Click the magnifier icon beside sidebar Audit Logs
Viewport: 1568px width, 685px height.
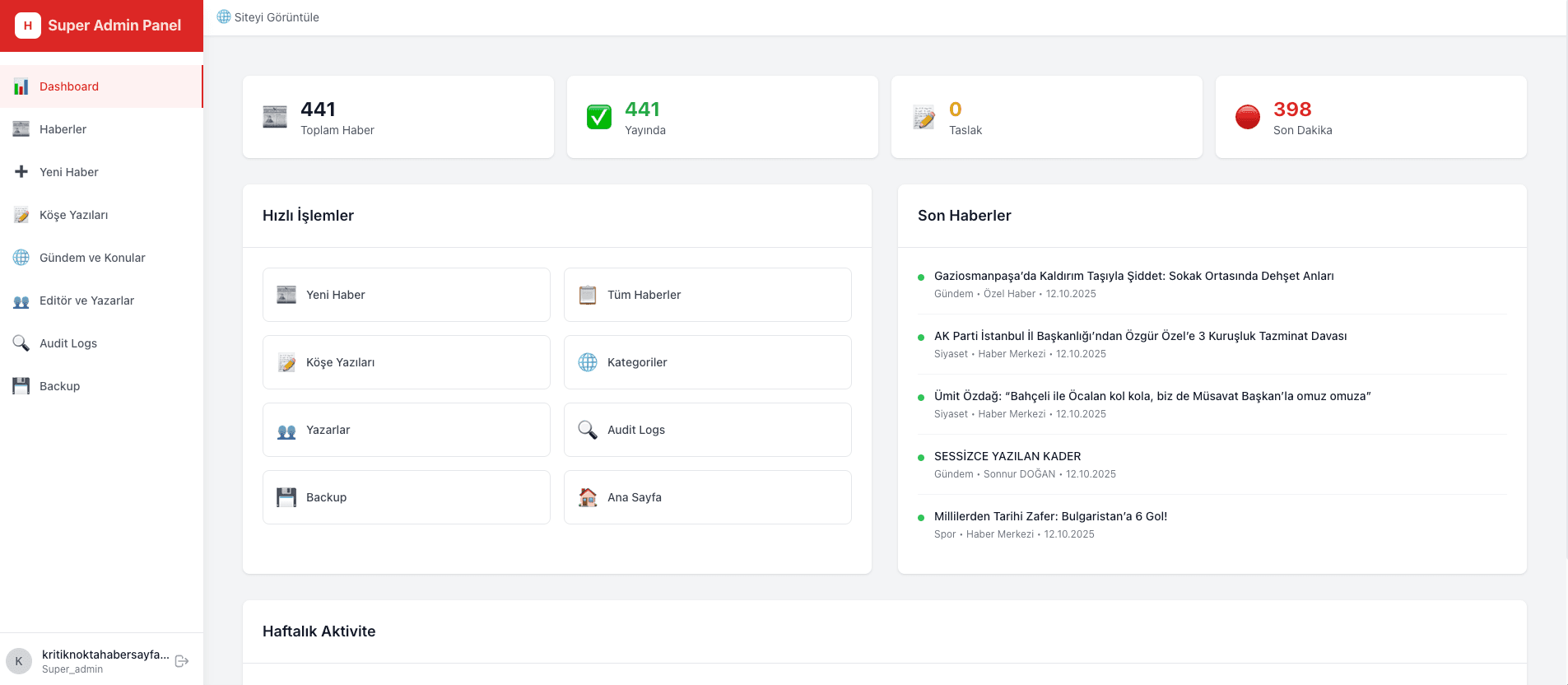pyautogui.click(x=21, y=343)
